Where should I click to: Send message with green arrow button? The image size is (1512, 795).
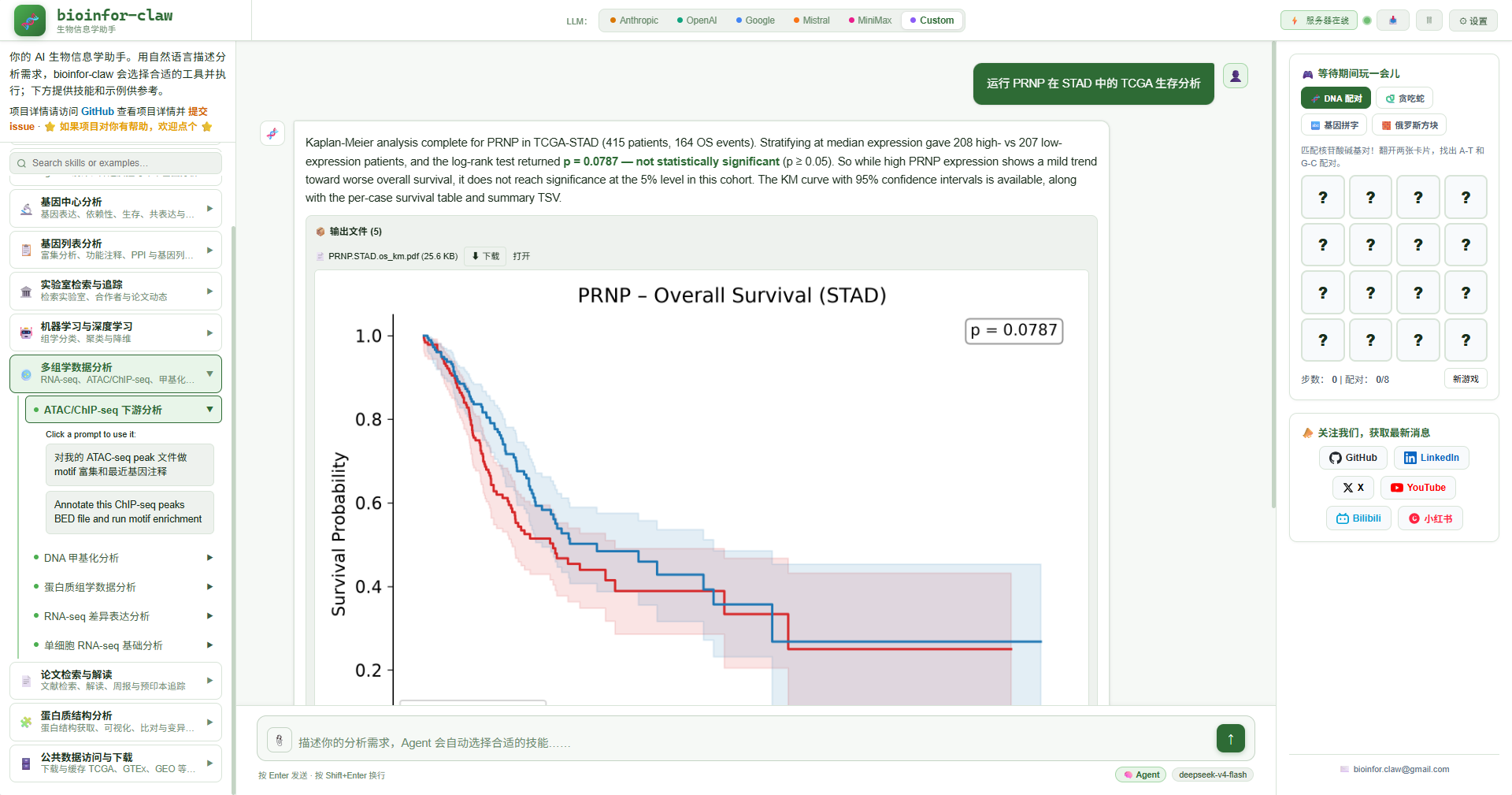pos(1230,738)
